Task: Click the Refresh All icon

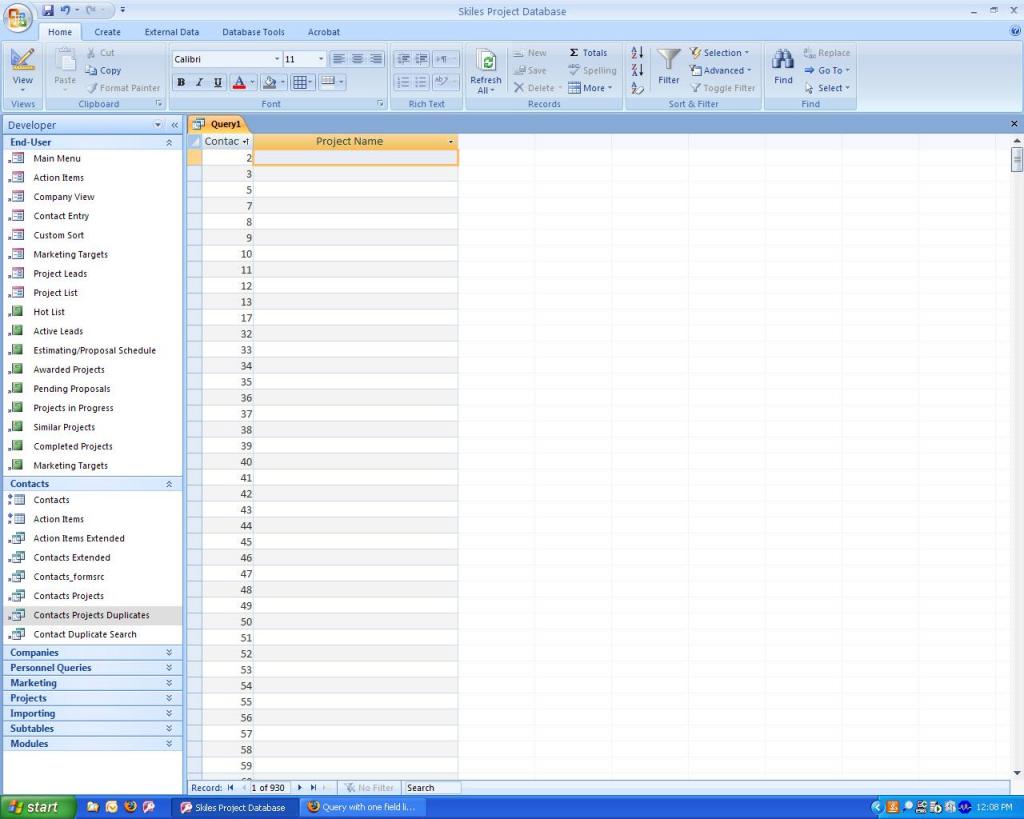Action: click(x=486, y=62)
